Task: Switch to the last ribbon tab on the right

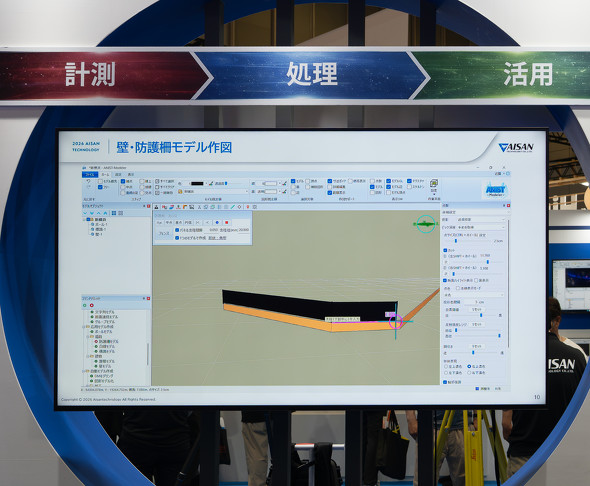Action: point(131,175)
